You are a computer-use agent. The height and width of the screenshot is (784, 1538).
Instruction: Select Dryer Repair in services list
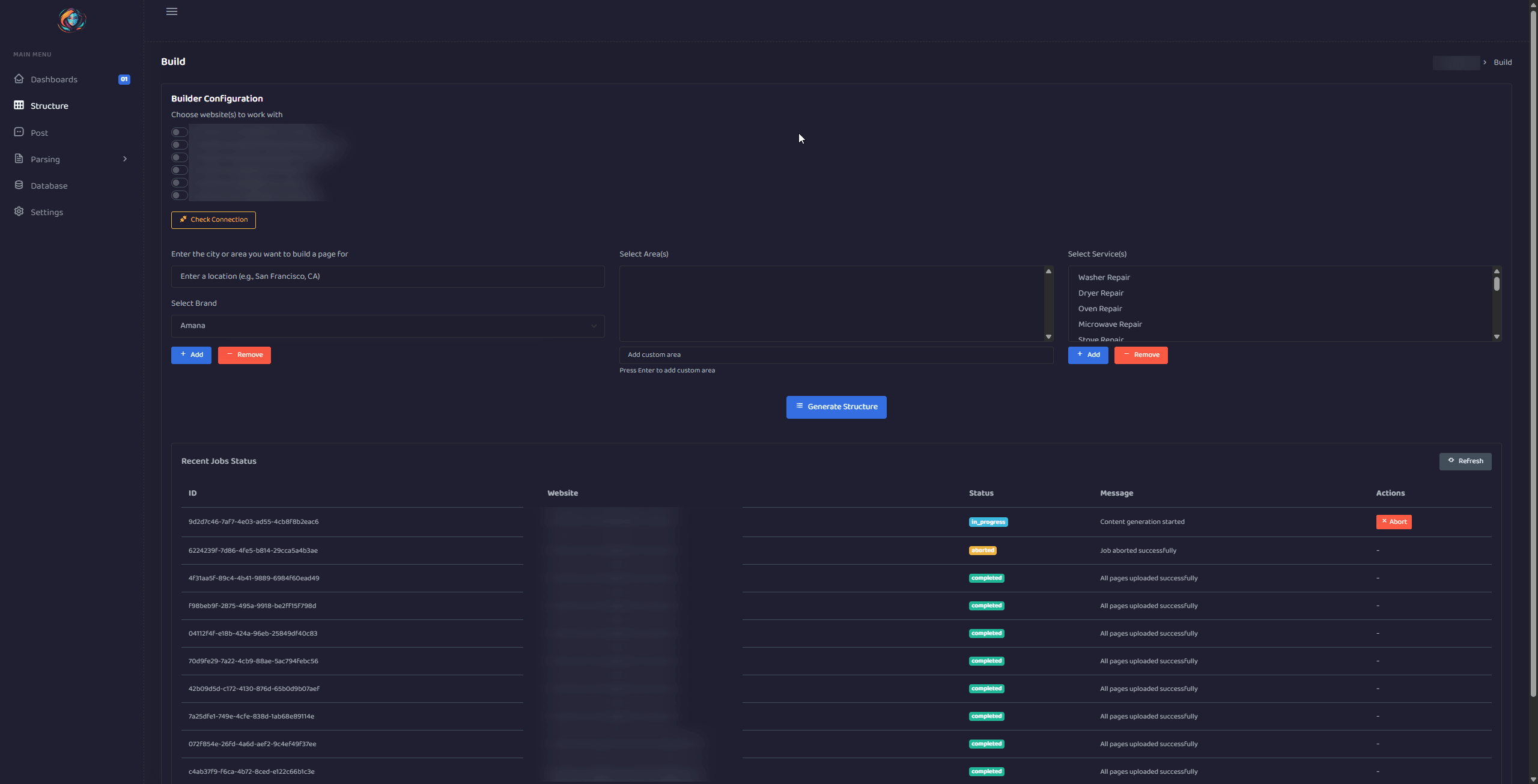(1101, 293)
